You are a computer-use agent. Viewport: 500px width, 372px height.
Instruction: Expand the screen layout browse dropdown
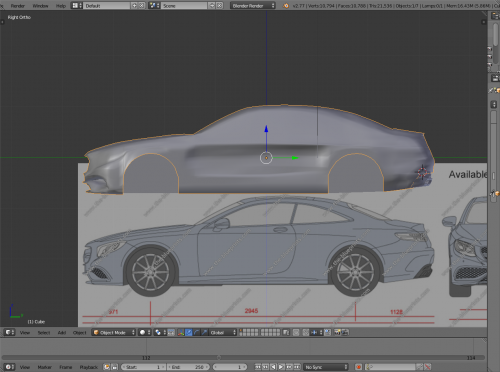tap(77, 6)
